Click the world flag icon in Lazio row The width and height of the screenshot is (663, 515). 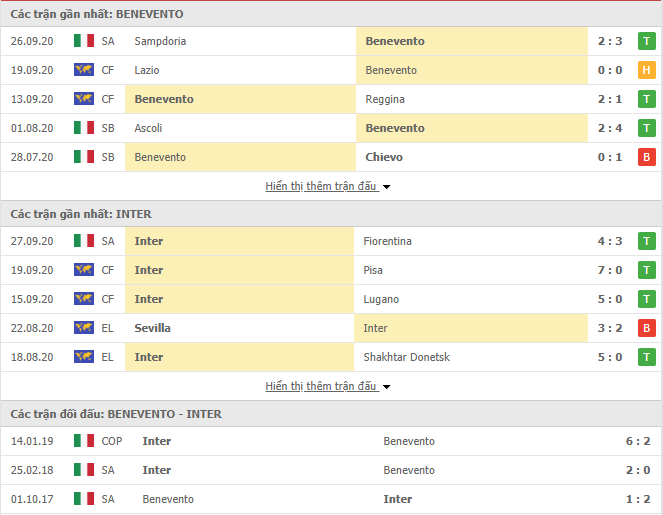pos(84,69)
